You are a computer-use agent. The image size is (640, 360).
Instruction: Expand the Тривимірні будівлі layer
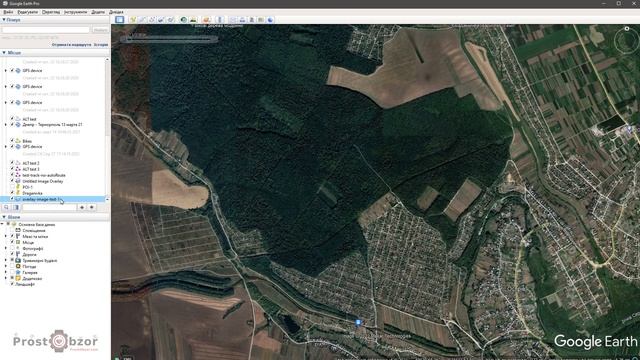(6, 260)
